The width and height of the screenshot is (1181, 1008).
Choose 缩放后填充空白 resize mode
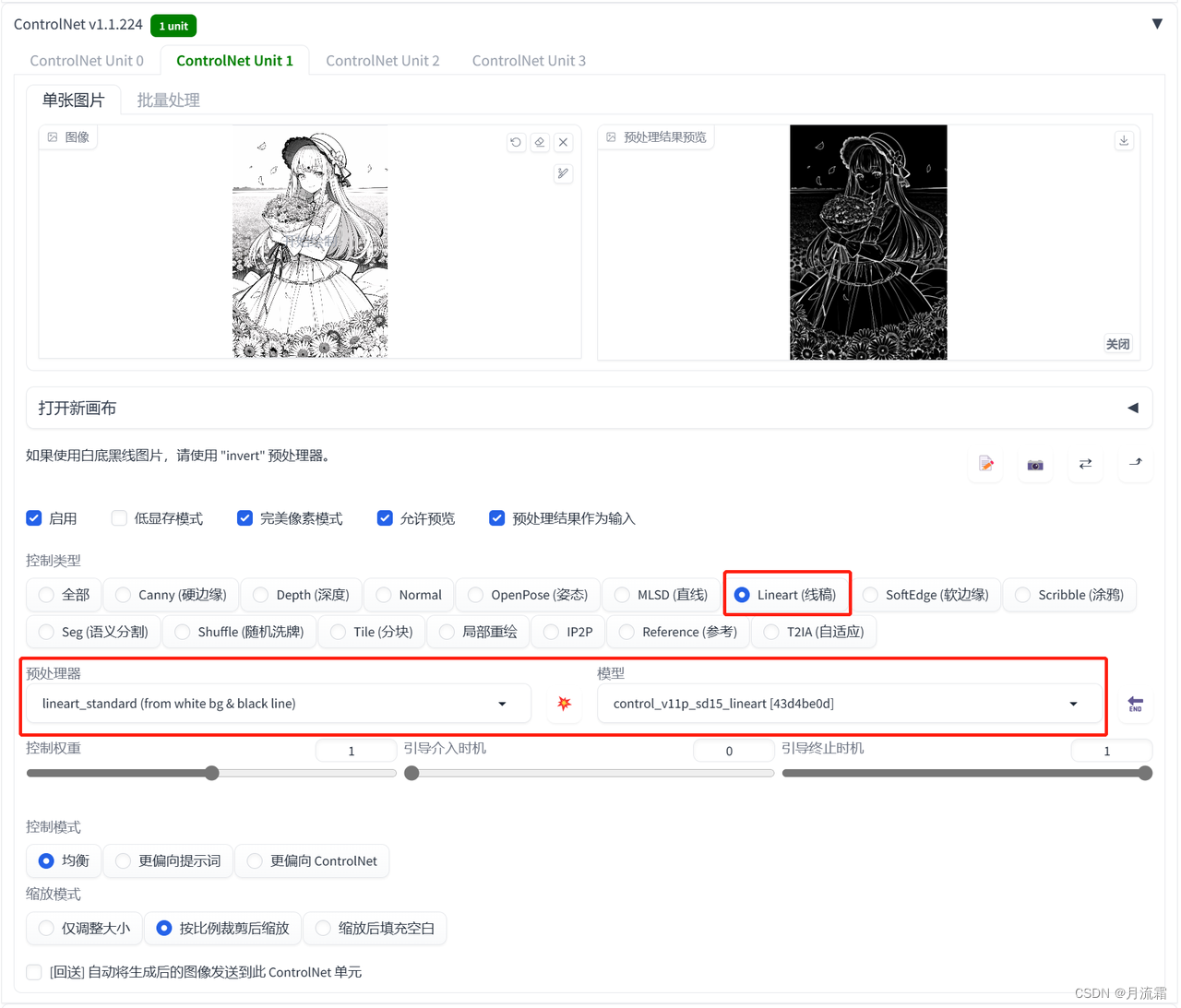coord(375,928)
